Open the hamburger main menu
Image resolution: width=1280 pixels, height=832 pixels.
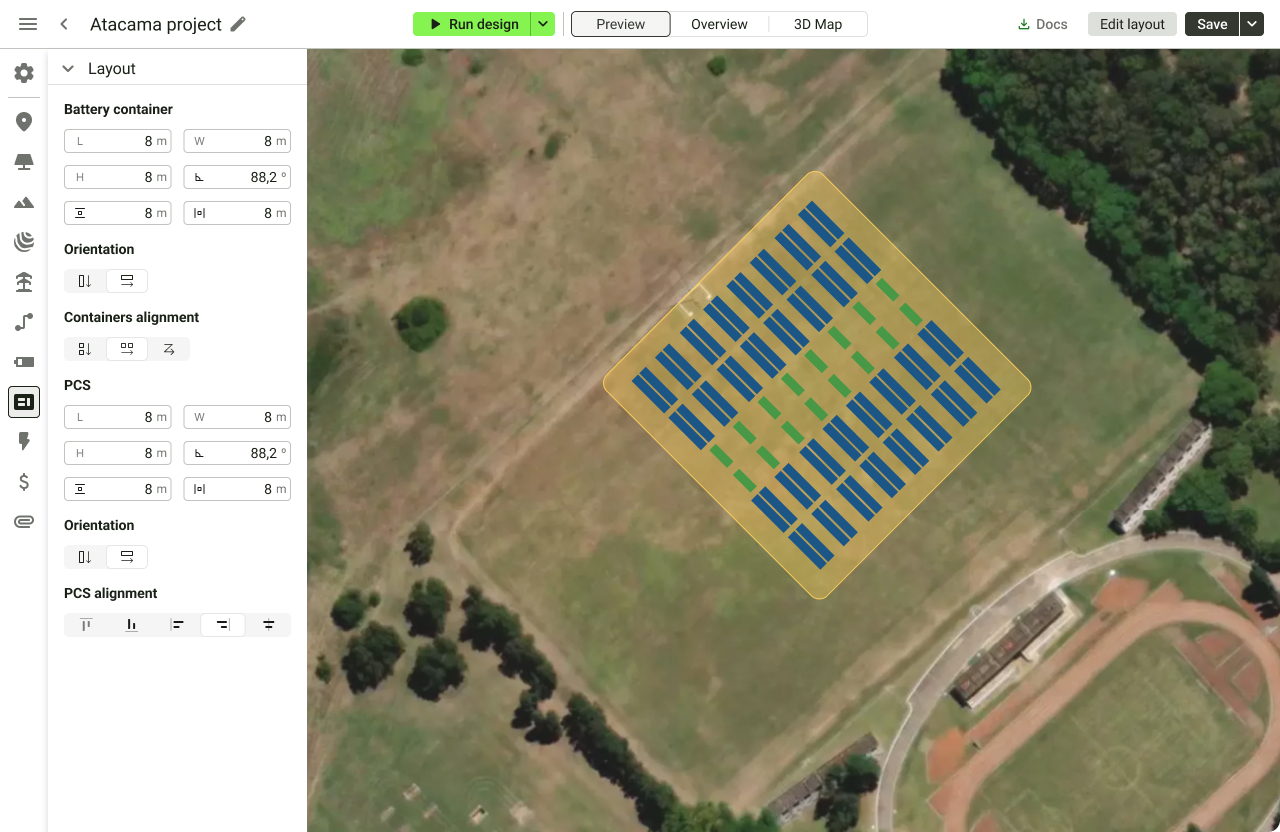pyautogui.click(x=28, y=24)
